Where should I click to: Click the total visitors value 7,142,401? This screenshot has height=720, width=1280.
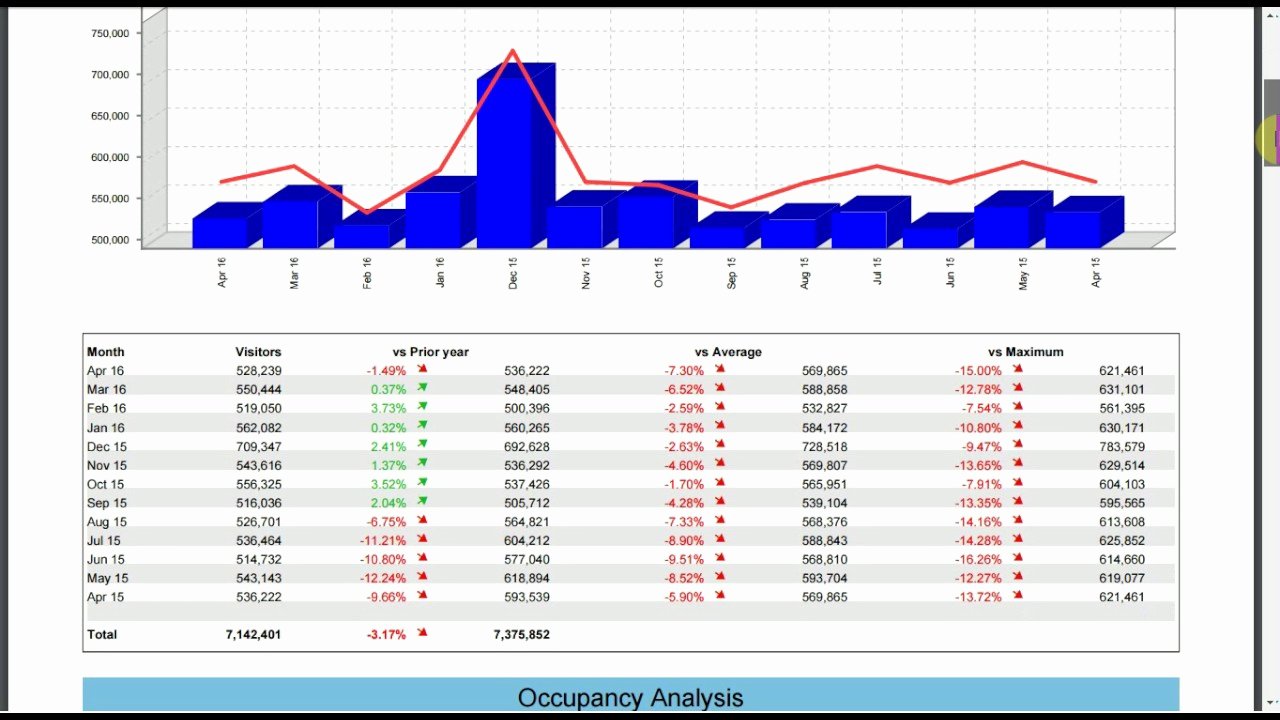coord(253,634)
